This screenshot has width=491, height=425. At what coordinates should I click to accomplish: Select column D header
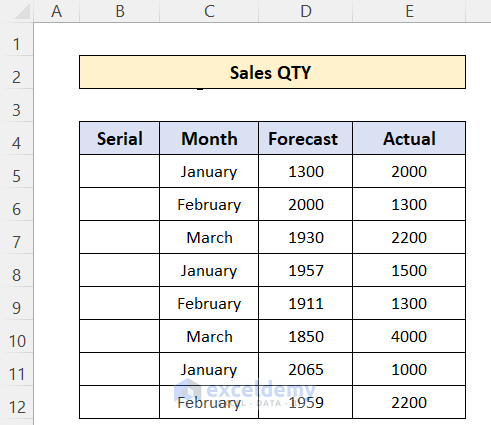click(x=305, y=11)
